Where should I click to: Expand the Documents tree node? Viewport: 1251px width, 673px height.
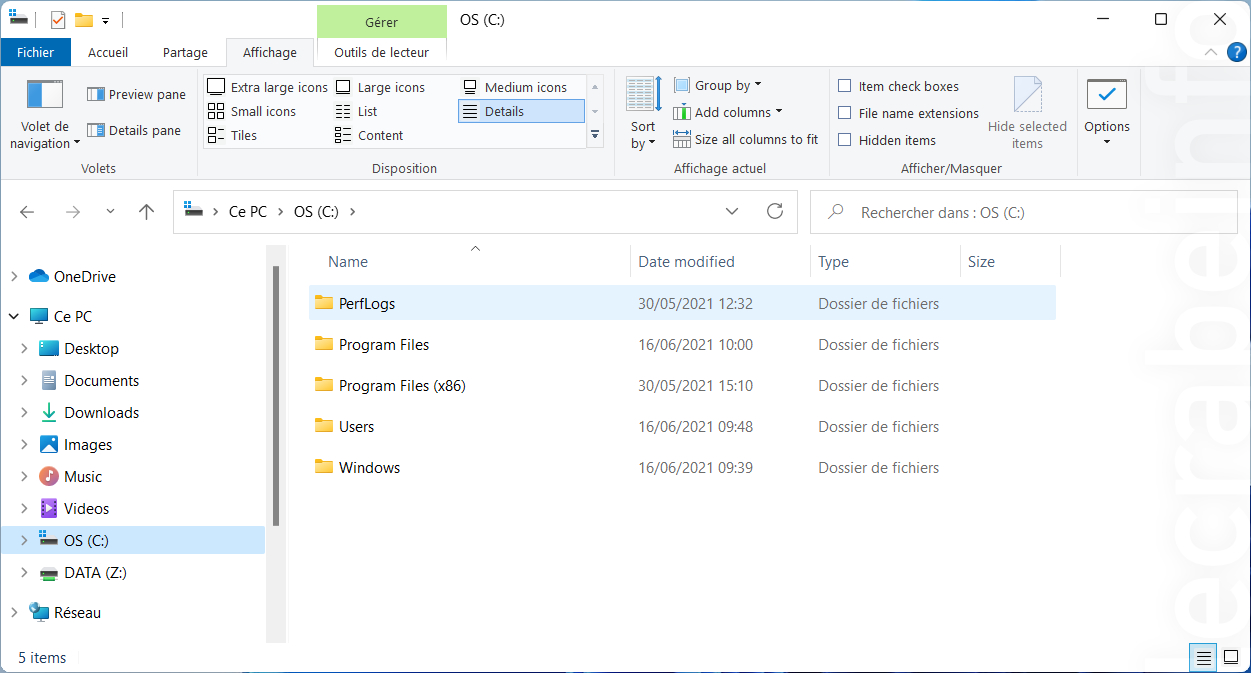[24, 381]
